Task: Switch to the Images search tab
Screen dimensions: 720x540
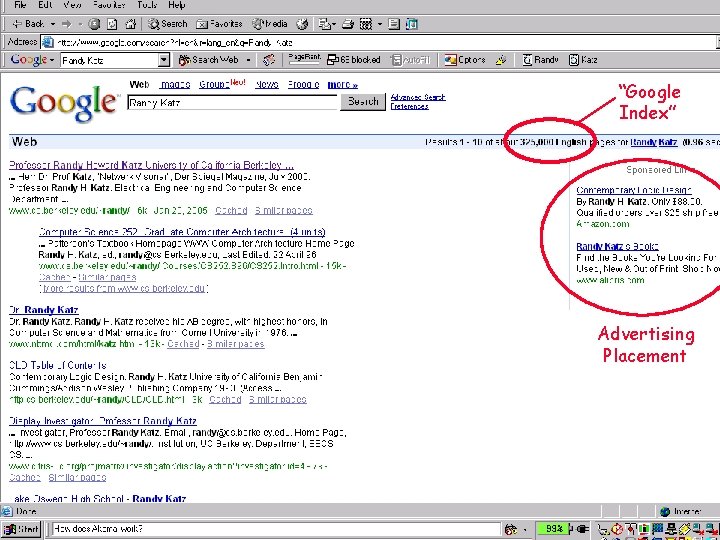Action: (x=175, y=84)
